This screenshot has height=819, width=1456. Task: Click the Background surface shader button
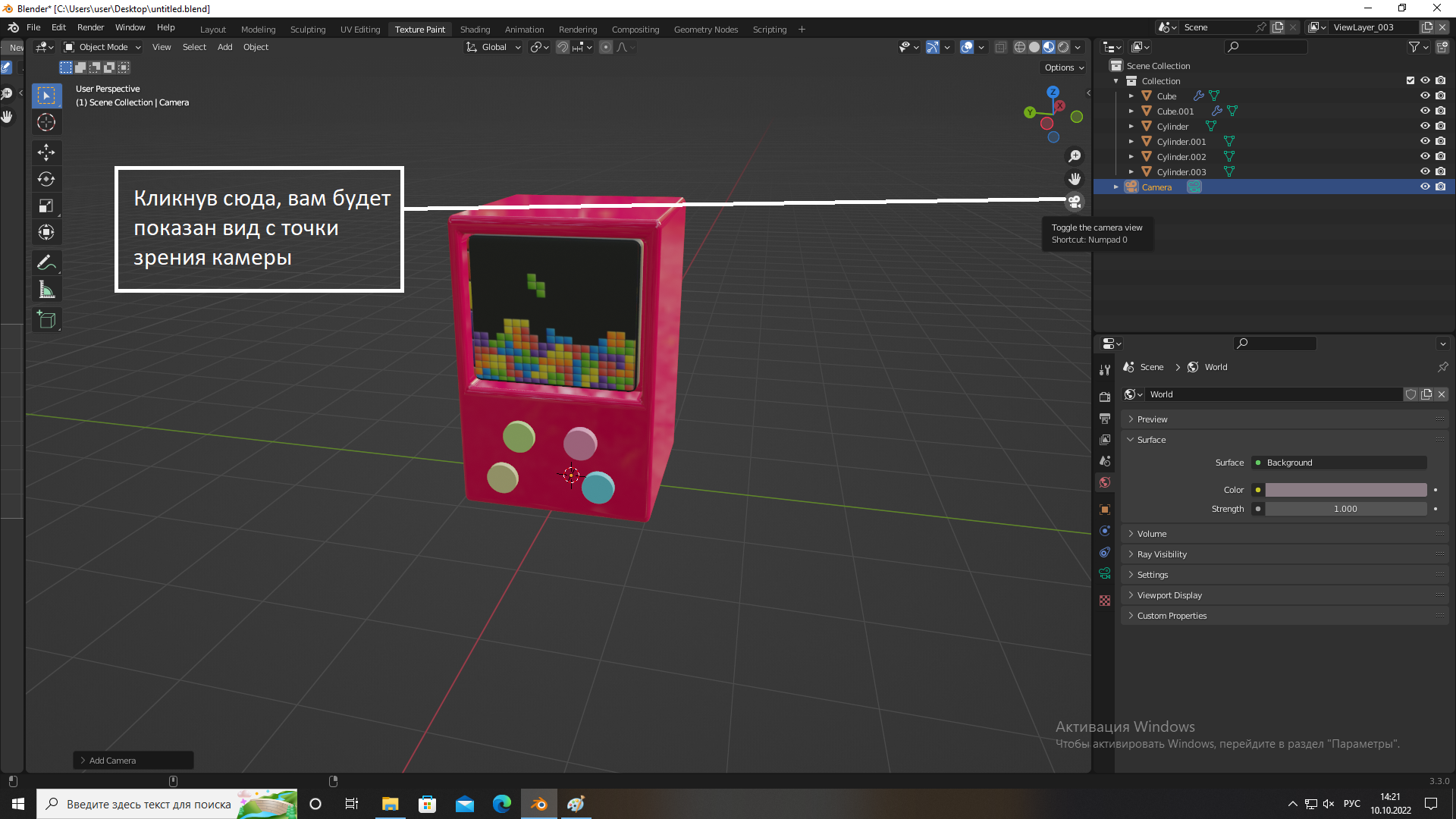pyautogui.click(x=1339, y=463)
